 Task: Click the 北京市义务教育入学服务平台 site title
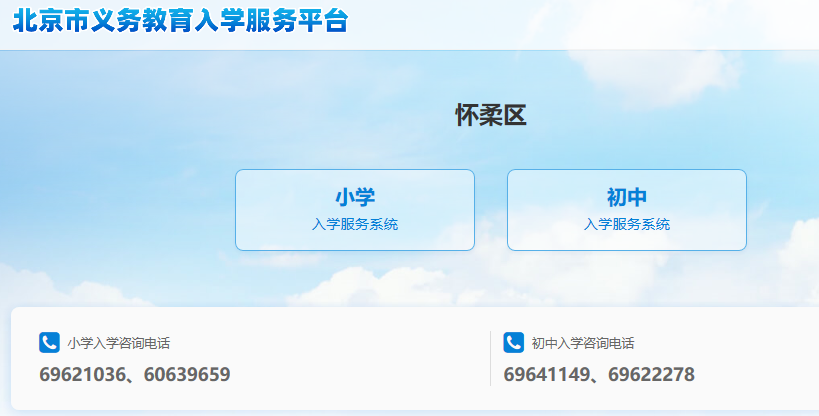click(180, 21)
